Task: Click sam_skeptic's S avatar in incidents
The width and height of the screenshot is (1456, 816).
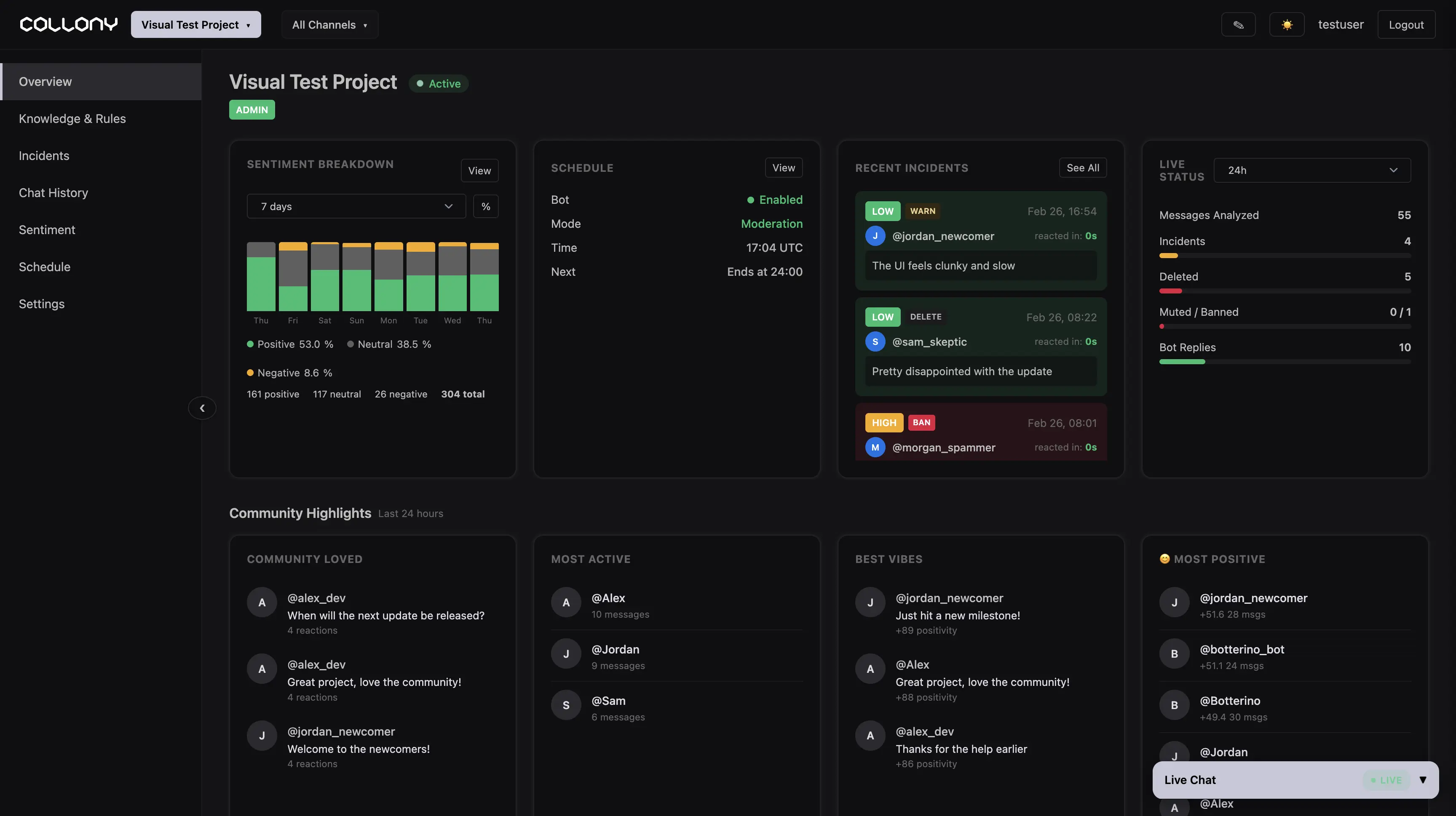Action: click(x=875, y=341)
